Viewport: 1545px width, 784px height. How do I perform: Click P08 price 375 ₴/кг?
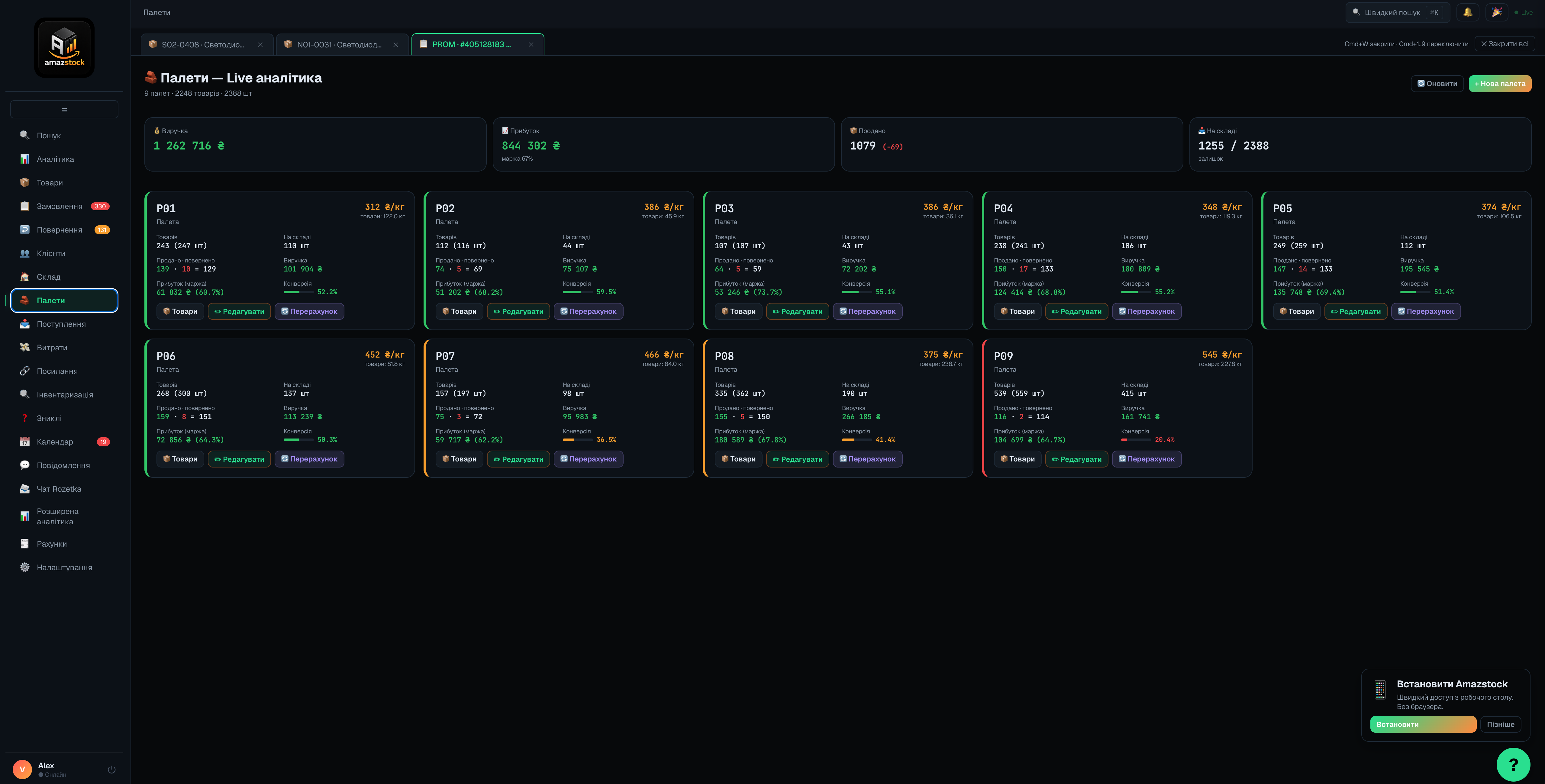coord(943,355)
